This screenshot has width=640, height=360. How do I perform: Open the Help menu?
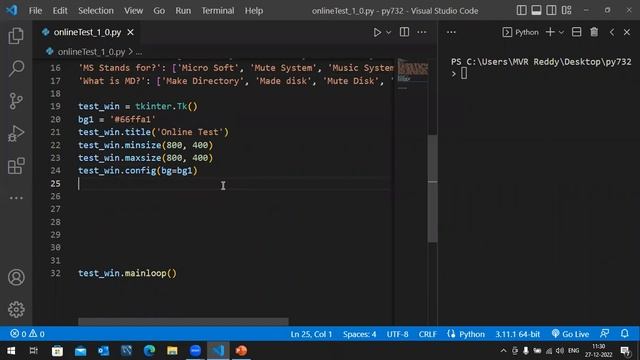254,11
